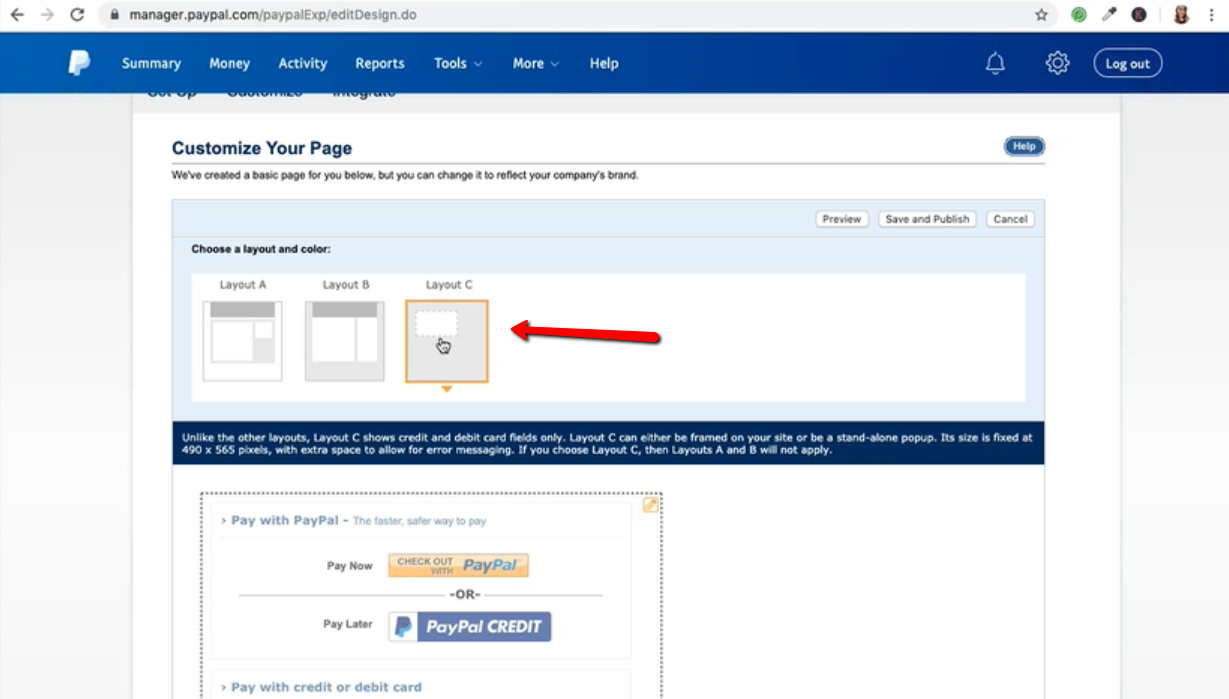Click the 'Pay Later' label
The width and height of the screenshot is (1229, 699).
coord(348,624)
